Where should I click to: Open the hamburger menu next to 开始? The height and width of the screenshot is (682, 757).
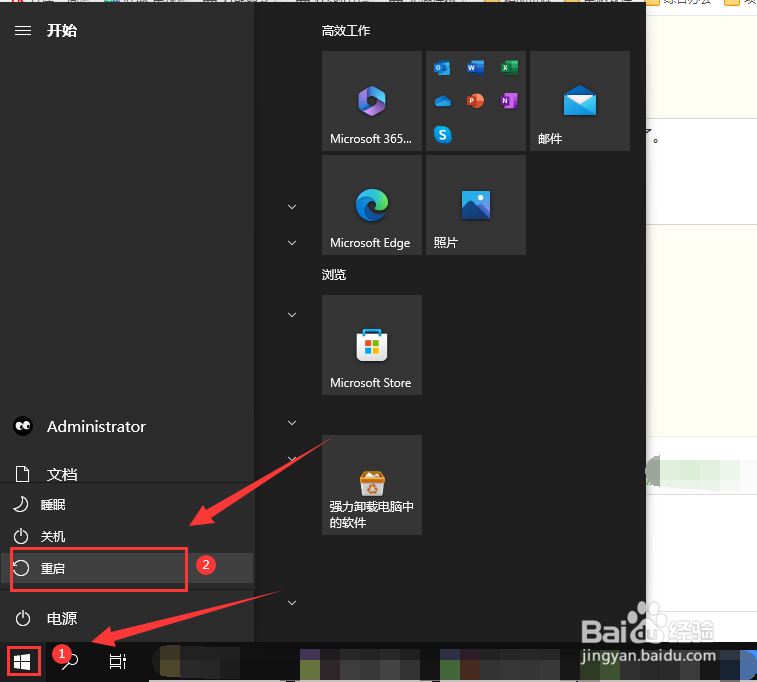23,31
